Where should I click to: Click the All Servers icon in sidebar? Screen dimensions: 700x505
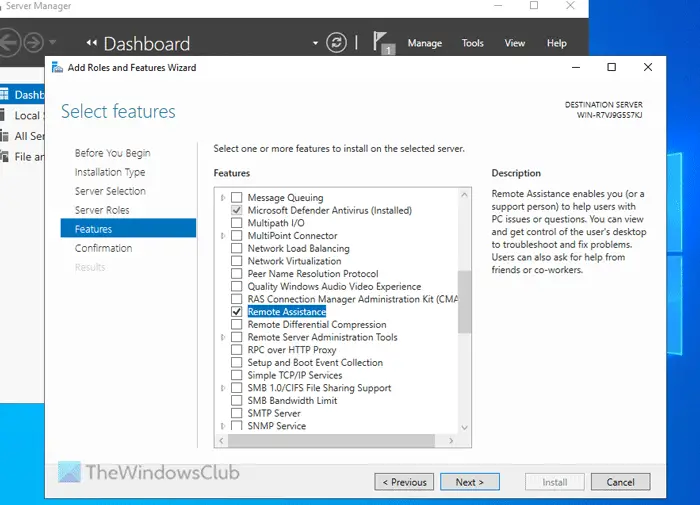(x=4, y=136)
